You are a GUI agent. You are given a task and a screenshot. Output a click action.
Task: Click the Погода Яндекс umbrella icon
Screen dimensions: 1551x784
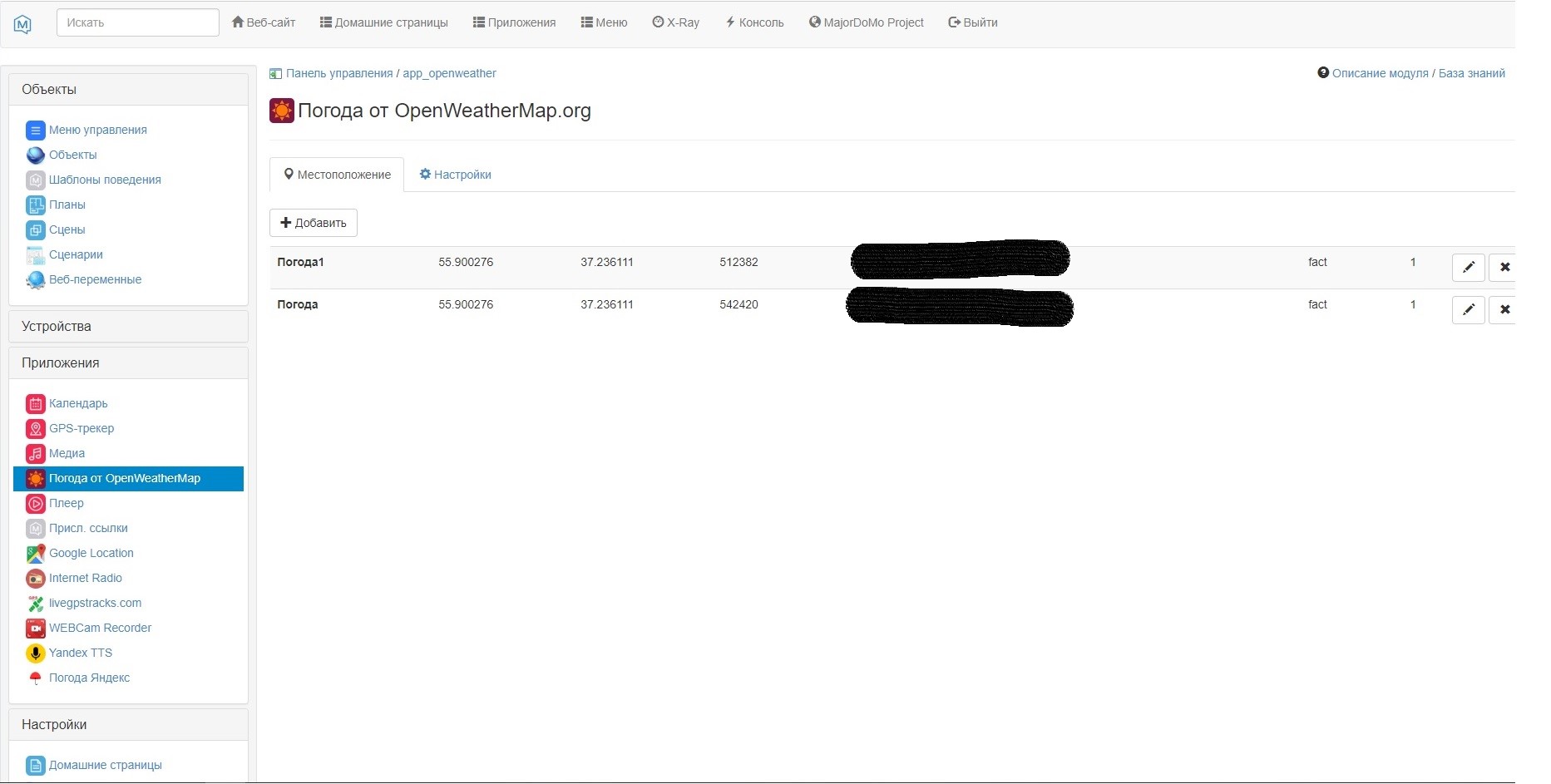tap(36, 678)
